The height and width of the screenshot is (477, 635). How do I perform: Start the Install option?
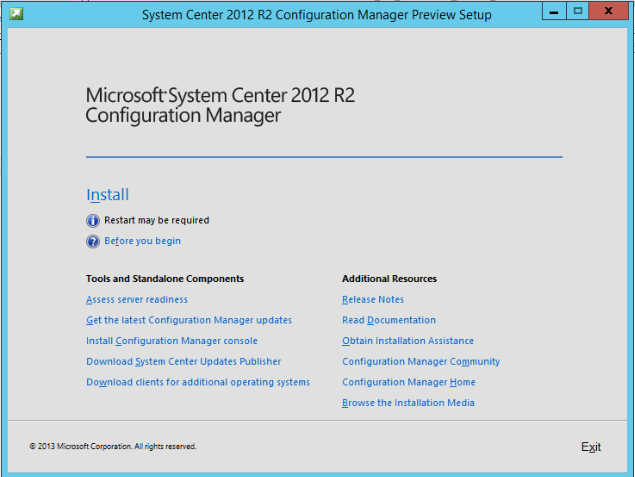[x=107, y=195]
